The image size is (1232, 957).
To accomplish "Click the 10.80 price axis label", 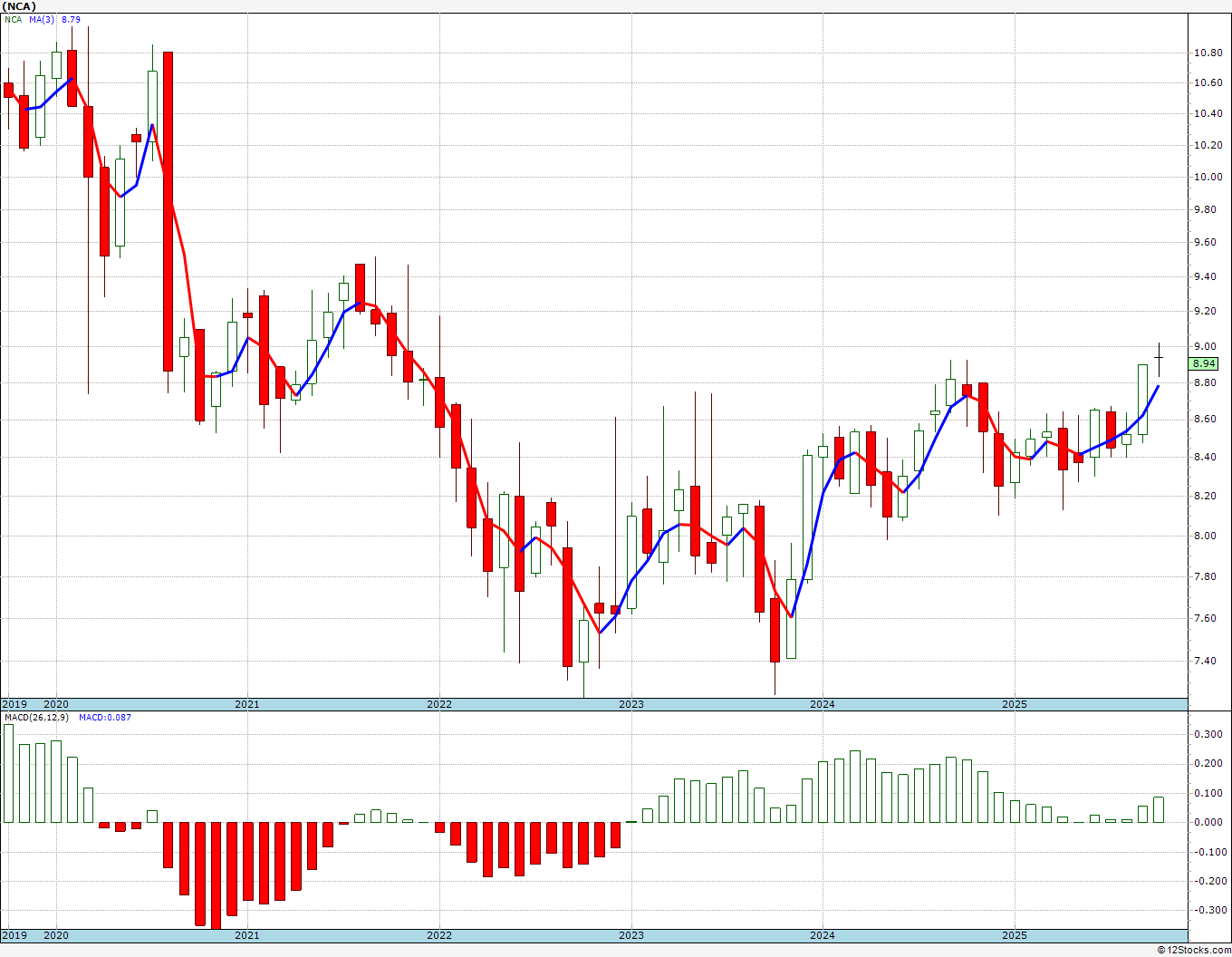I will pyautogui.click(x=1208, y=53).
